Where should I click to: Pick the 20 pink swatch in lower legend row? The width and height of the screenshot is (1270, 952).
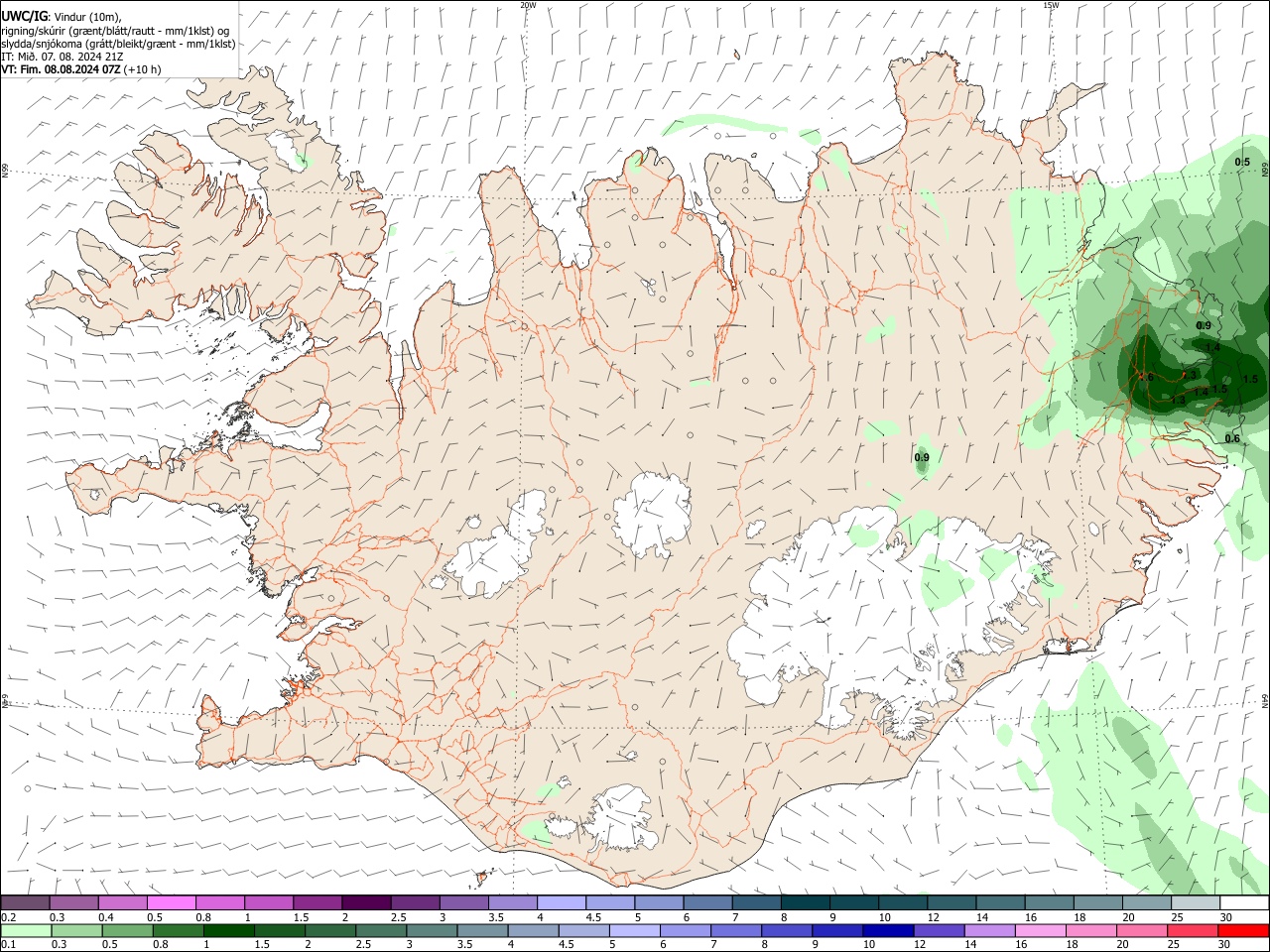[x=1141, y=930]
